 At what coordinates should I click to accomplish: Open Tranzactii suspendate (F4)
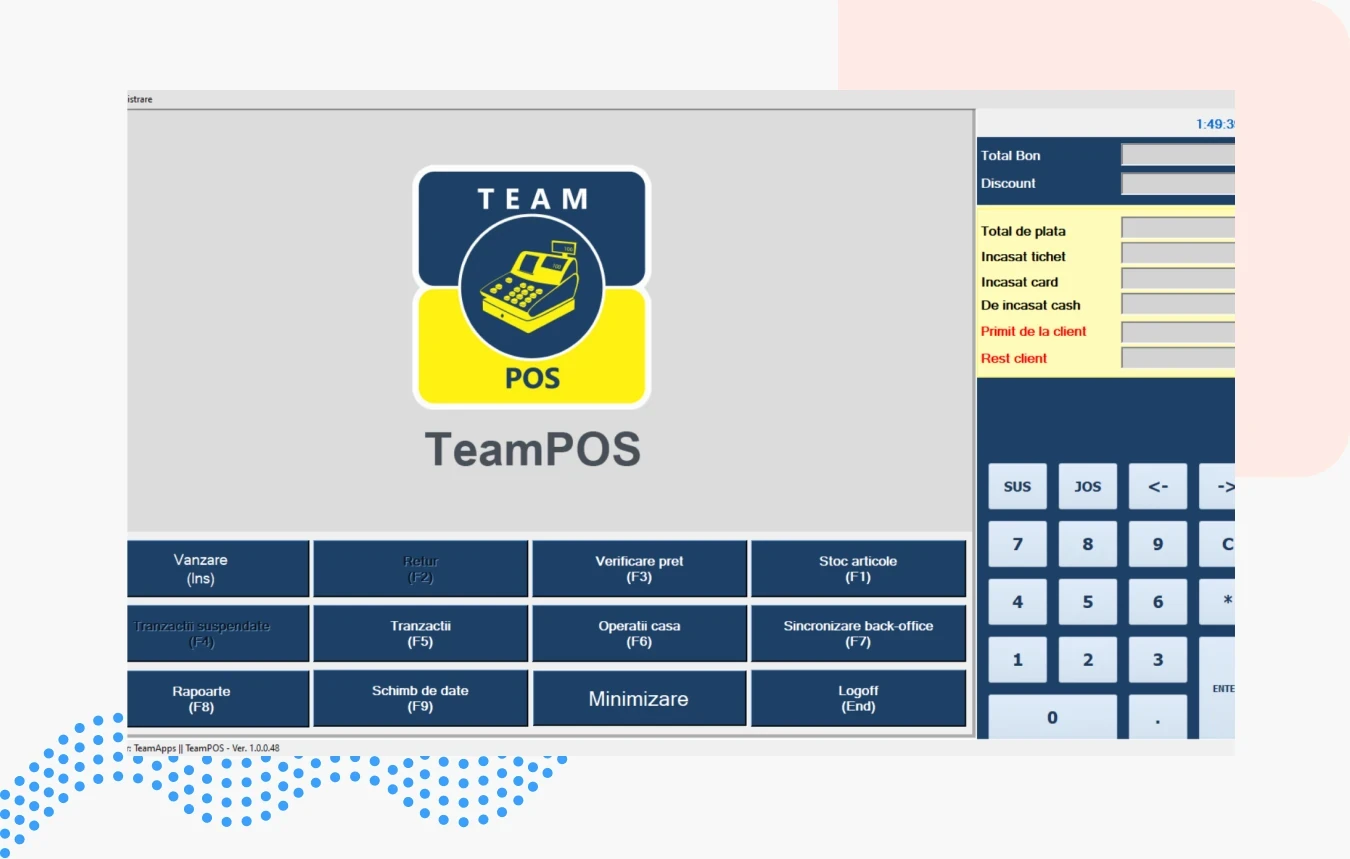[x=218, y=633]
